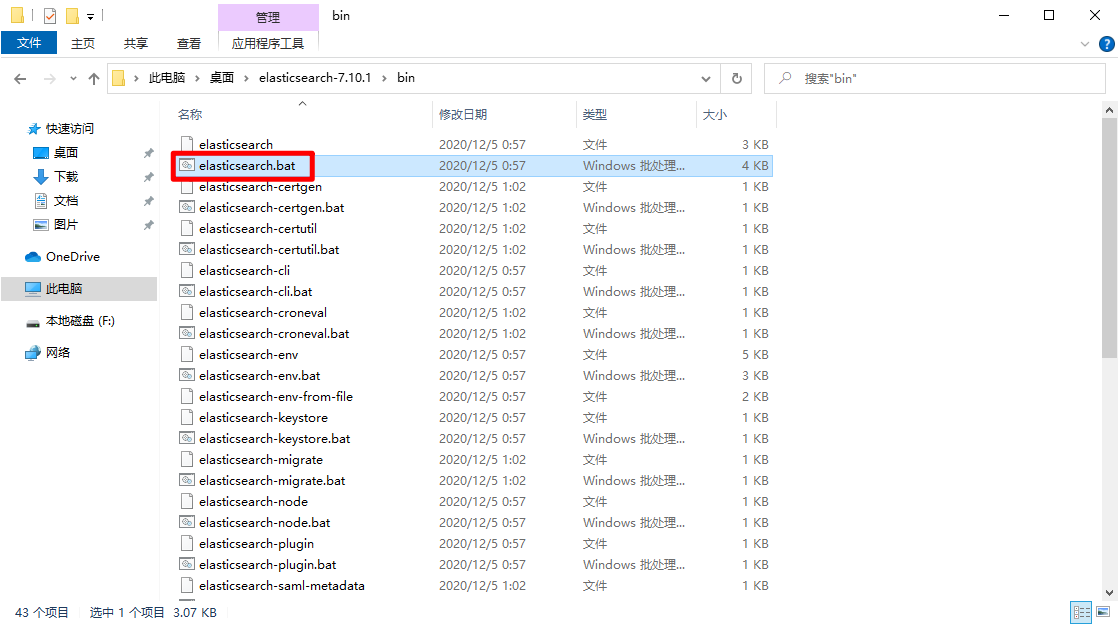Screen dimensions: 1119x625
Task: Expand chevron after elasticsearch-7.10.1 breadcrumb
Action: coord(384,78)
